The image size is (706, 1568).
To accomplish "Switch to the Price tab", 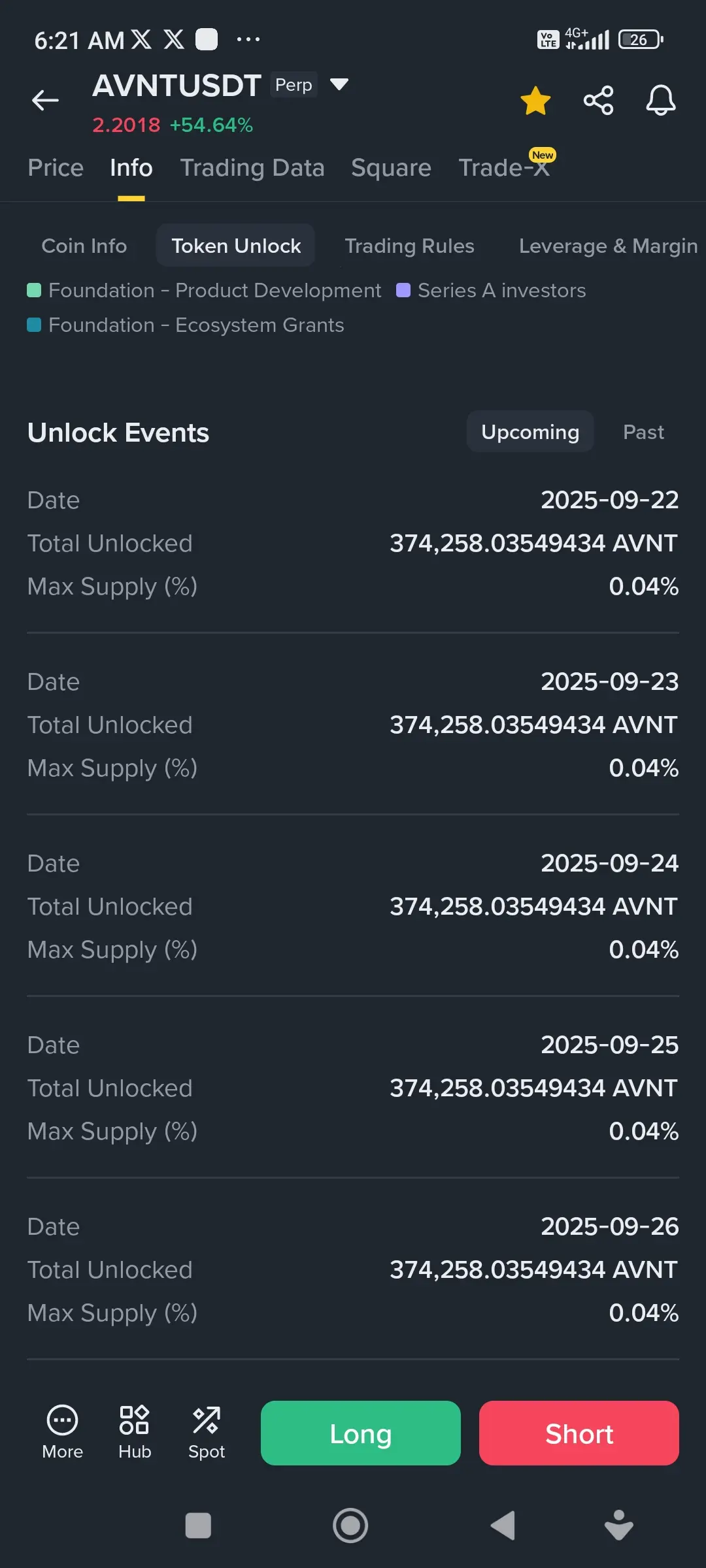I will 56,168.
